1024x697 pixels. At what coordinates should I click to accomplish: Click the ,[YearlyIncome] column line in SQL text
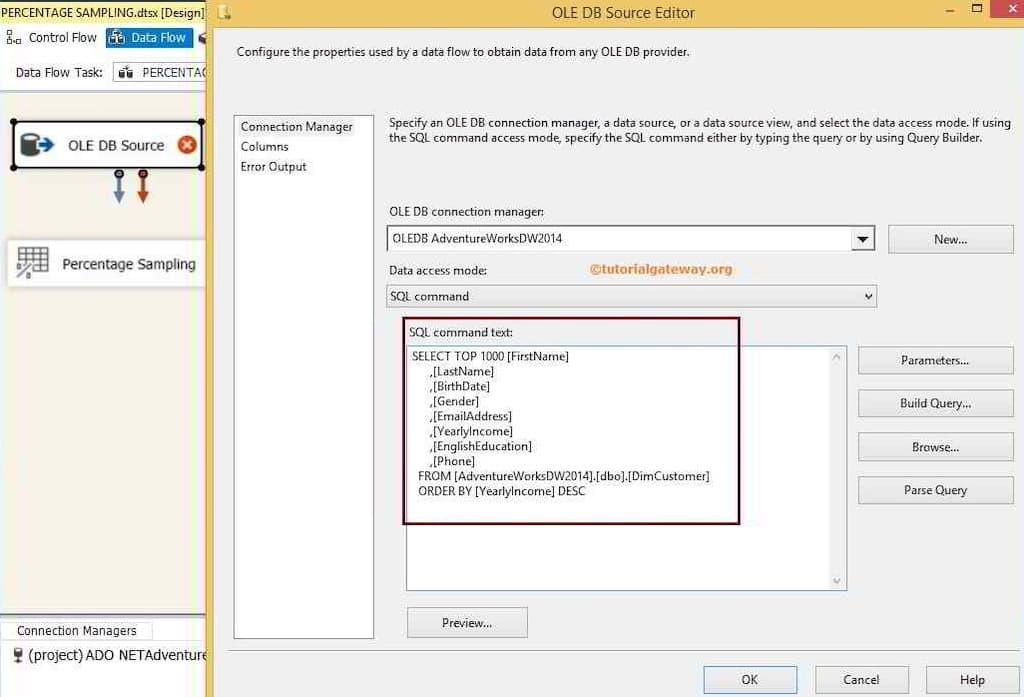point(472,432)
